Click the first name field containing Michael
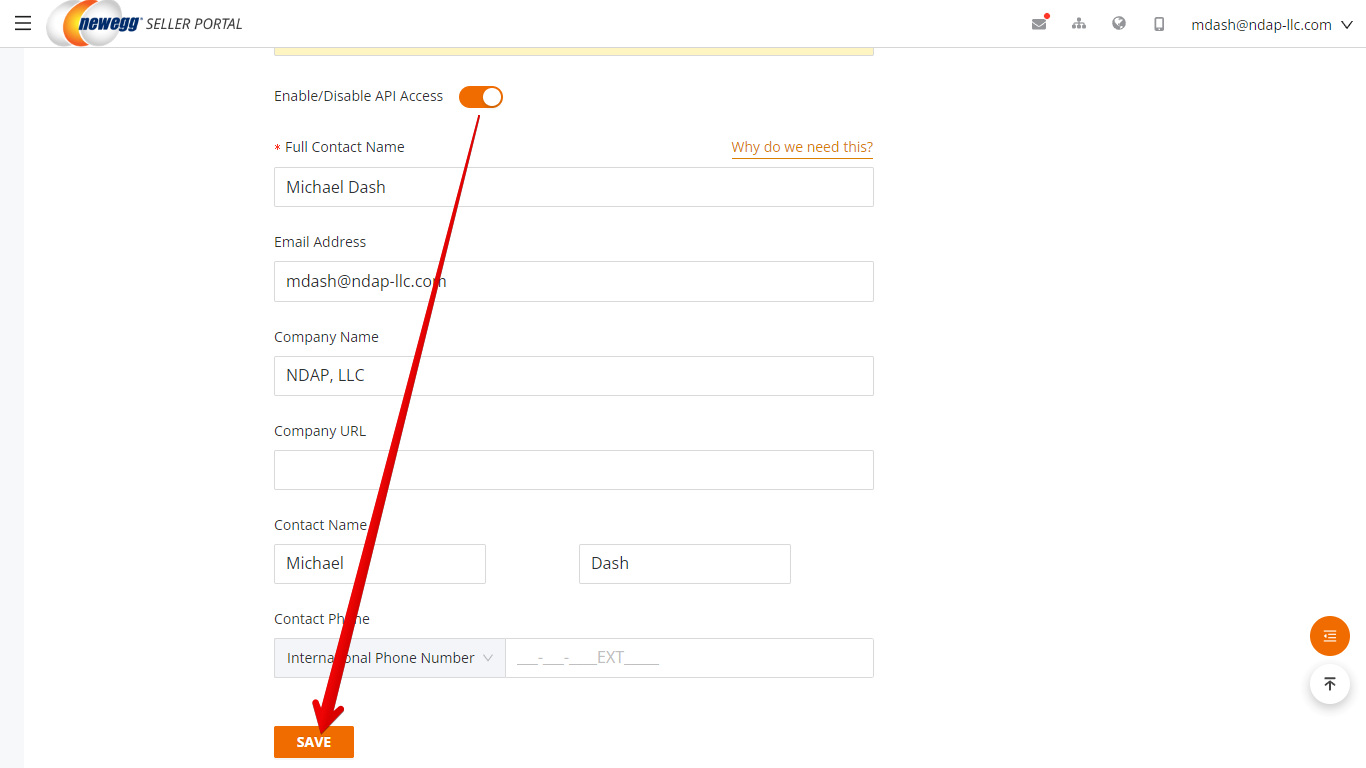 pyautogui.click(x=380, y=564)
